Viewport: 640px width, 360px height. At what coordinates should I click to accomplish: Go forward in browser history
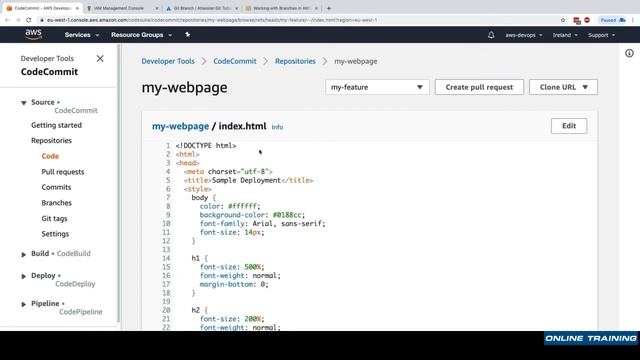pos(18,20)
